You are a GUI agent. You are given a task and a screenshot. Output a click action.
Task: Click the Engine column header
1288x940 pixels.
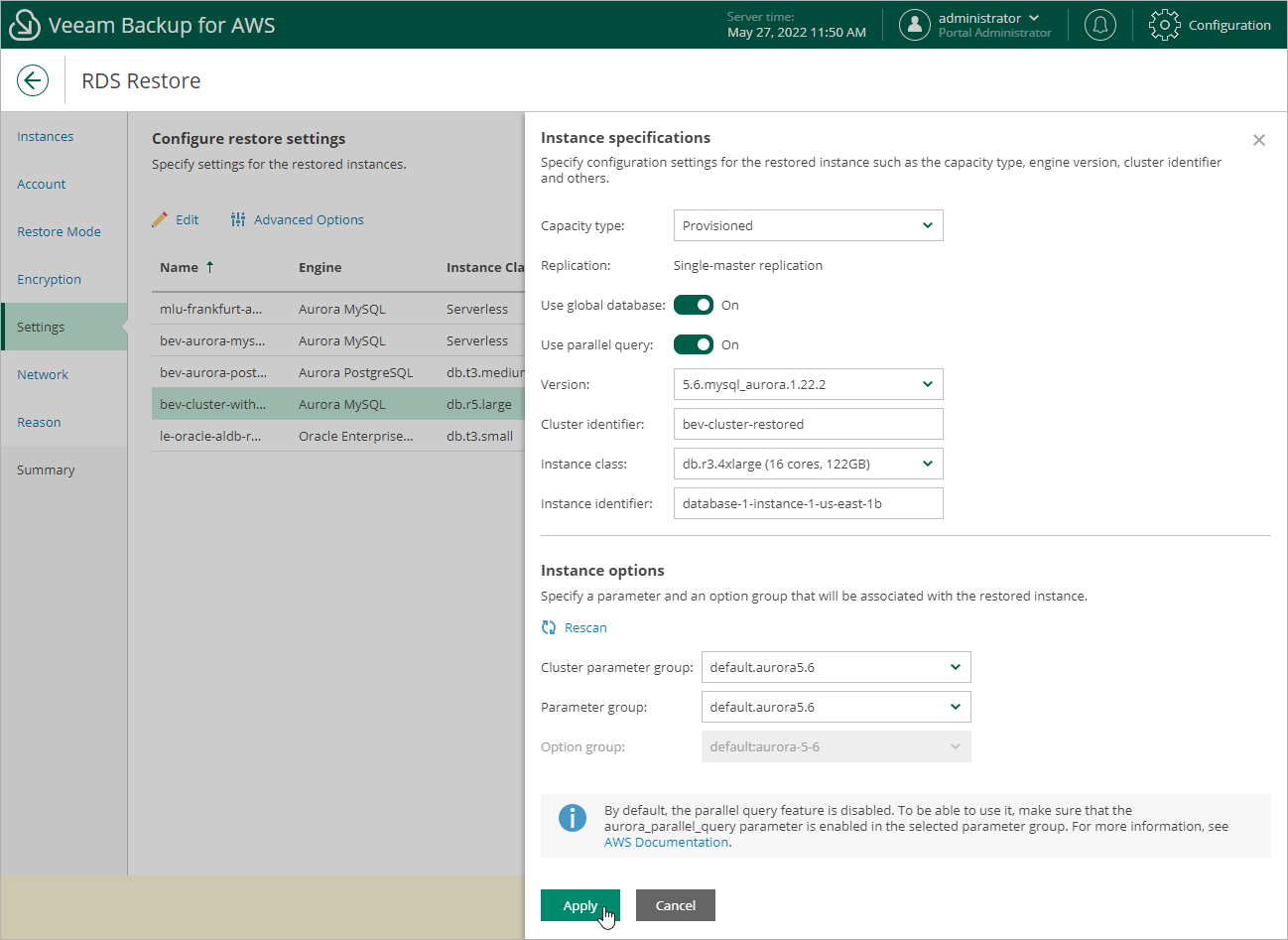click(320, 267)
